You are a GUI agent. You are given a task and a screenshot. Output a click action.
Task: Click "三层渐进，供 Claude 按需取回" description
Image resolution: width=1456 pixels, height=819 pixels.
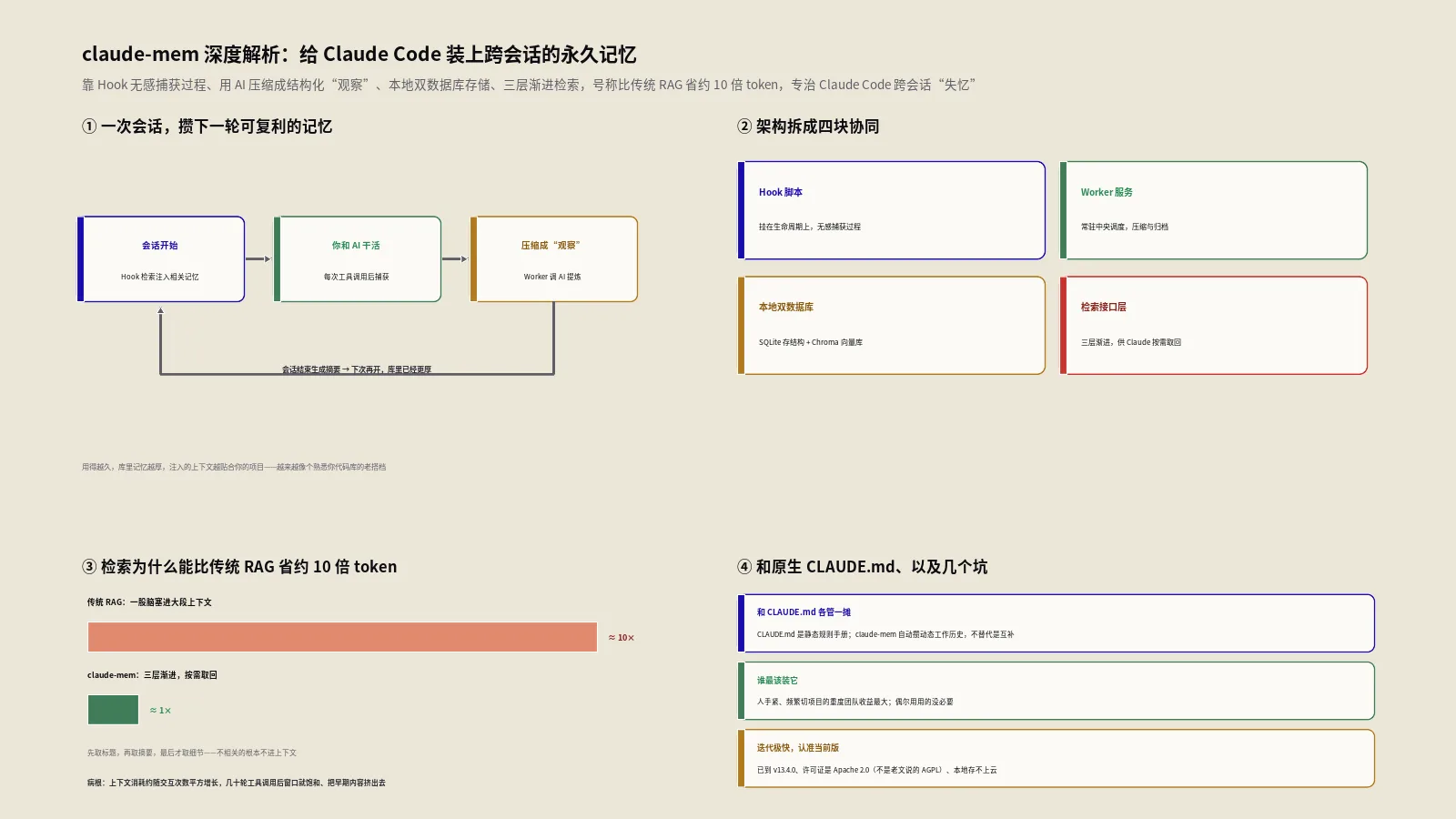coord(1131,342)
